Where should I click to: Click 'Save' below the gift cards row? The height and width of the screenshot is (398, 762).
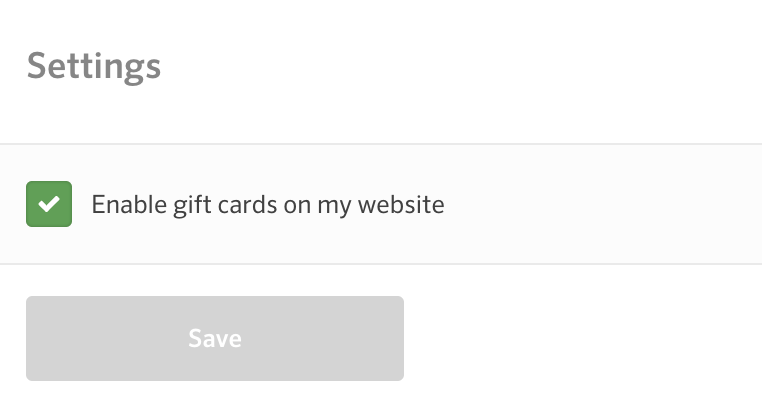click(x=215, y=338)
